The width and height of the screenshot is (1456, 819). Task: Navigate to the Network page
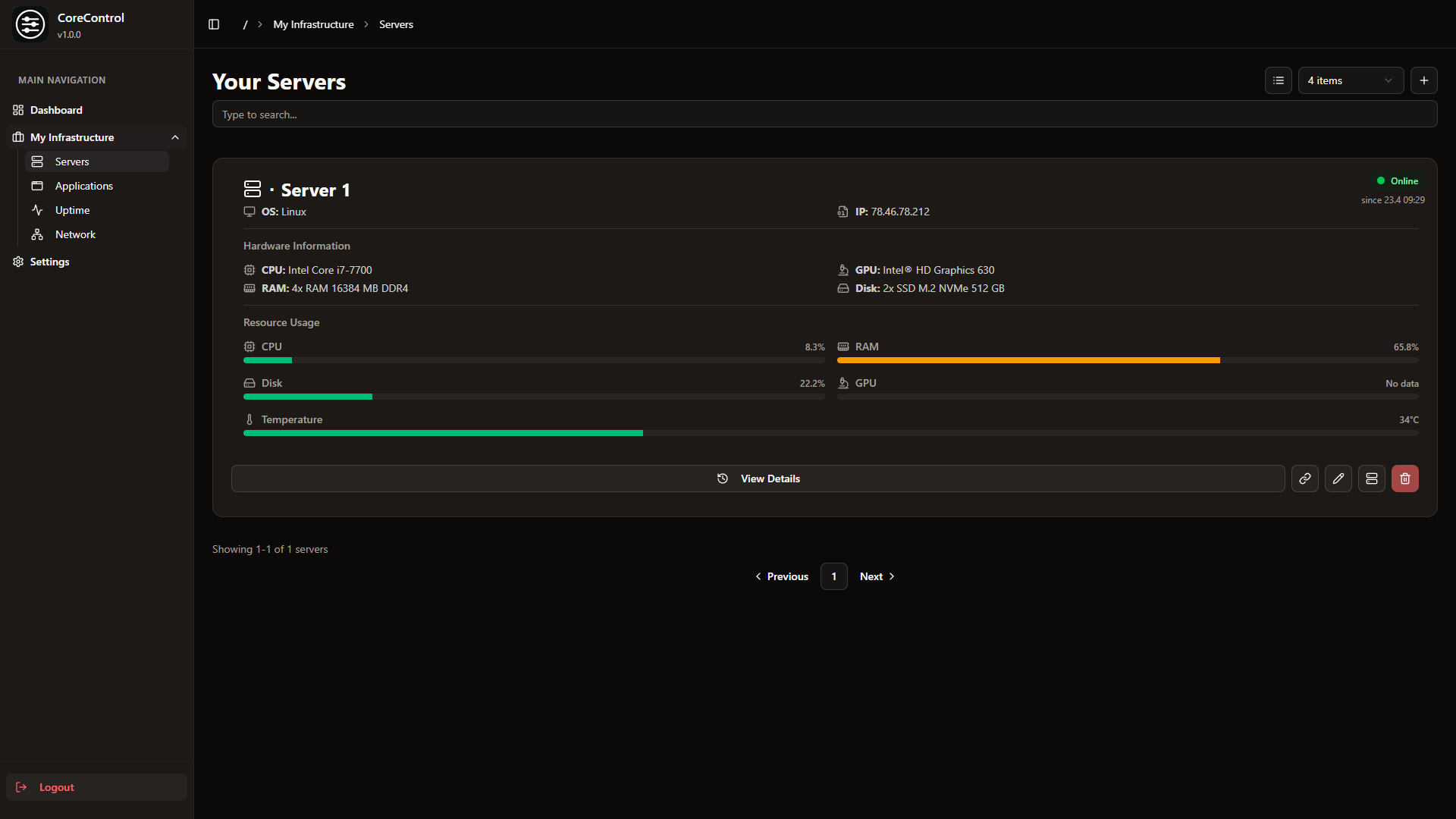(x=75, y=234)
